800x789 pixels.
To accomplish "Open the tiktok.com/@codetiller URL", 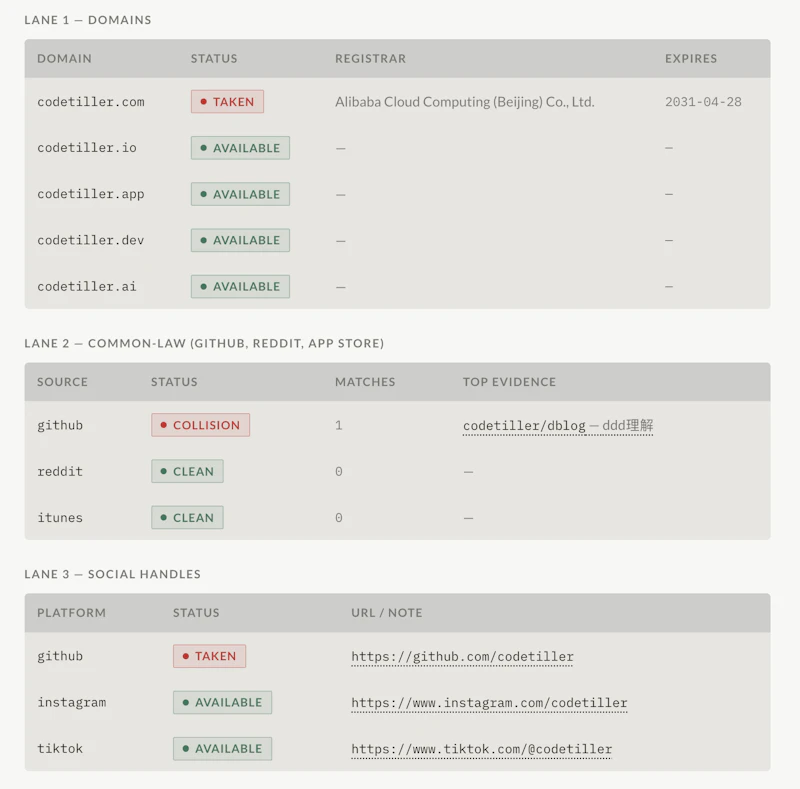I will tap(482, 749).
